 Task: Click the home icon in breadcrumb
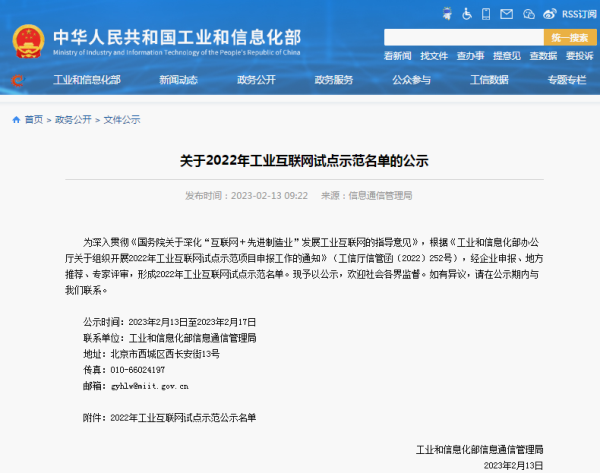(x=16, y=119)
